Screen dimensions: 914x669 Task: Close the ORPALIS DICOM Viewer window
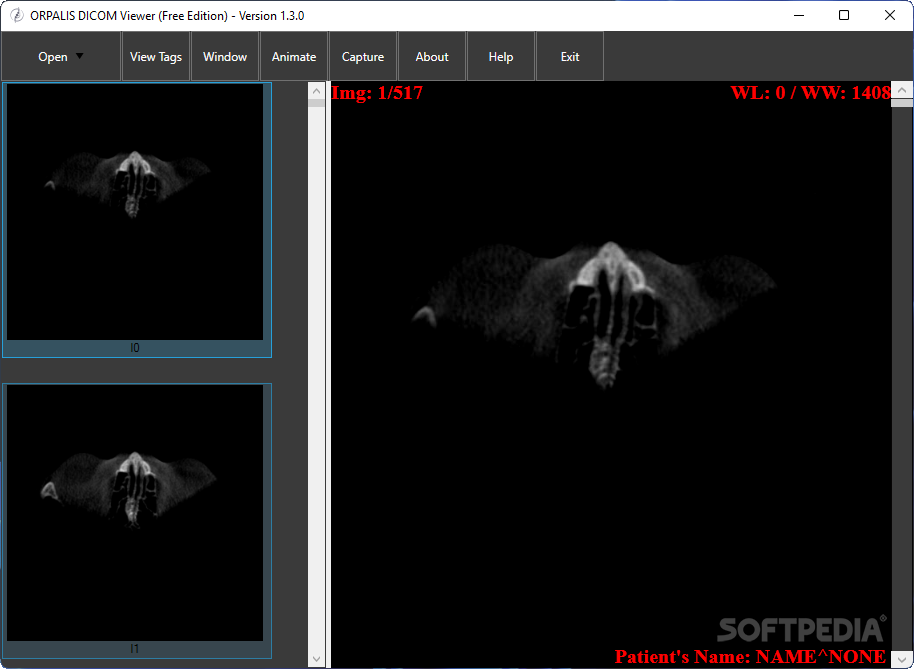(890, 16)
